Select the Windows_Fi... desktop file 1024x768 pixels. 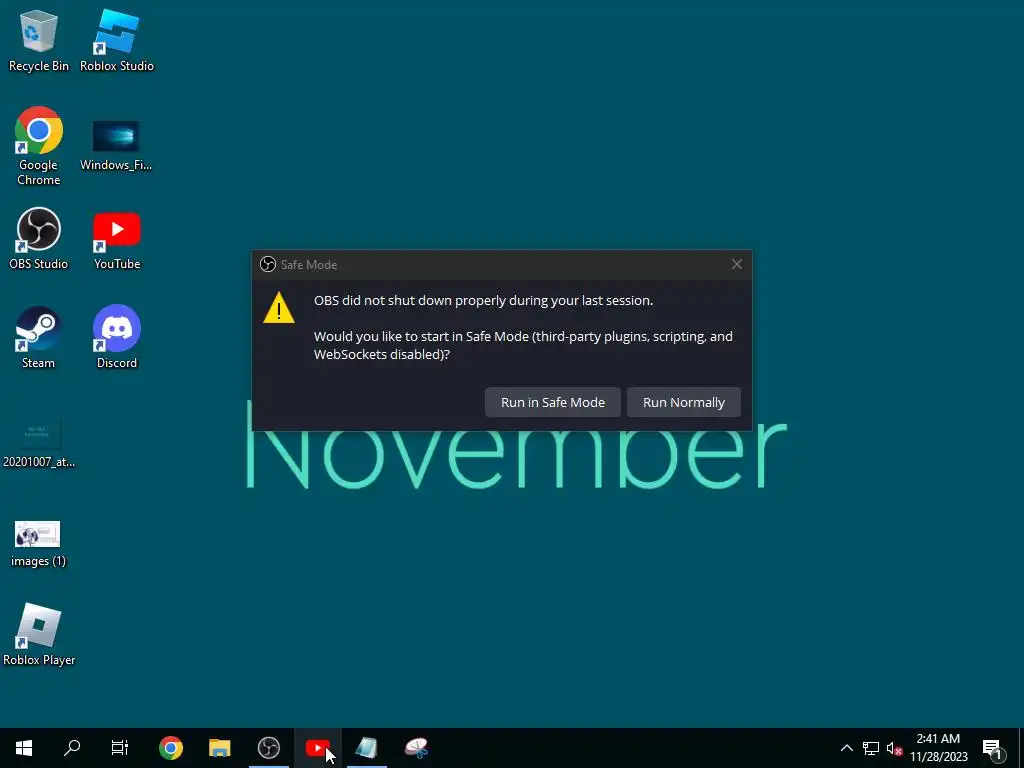coord(116,146)
